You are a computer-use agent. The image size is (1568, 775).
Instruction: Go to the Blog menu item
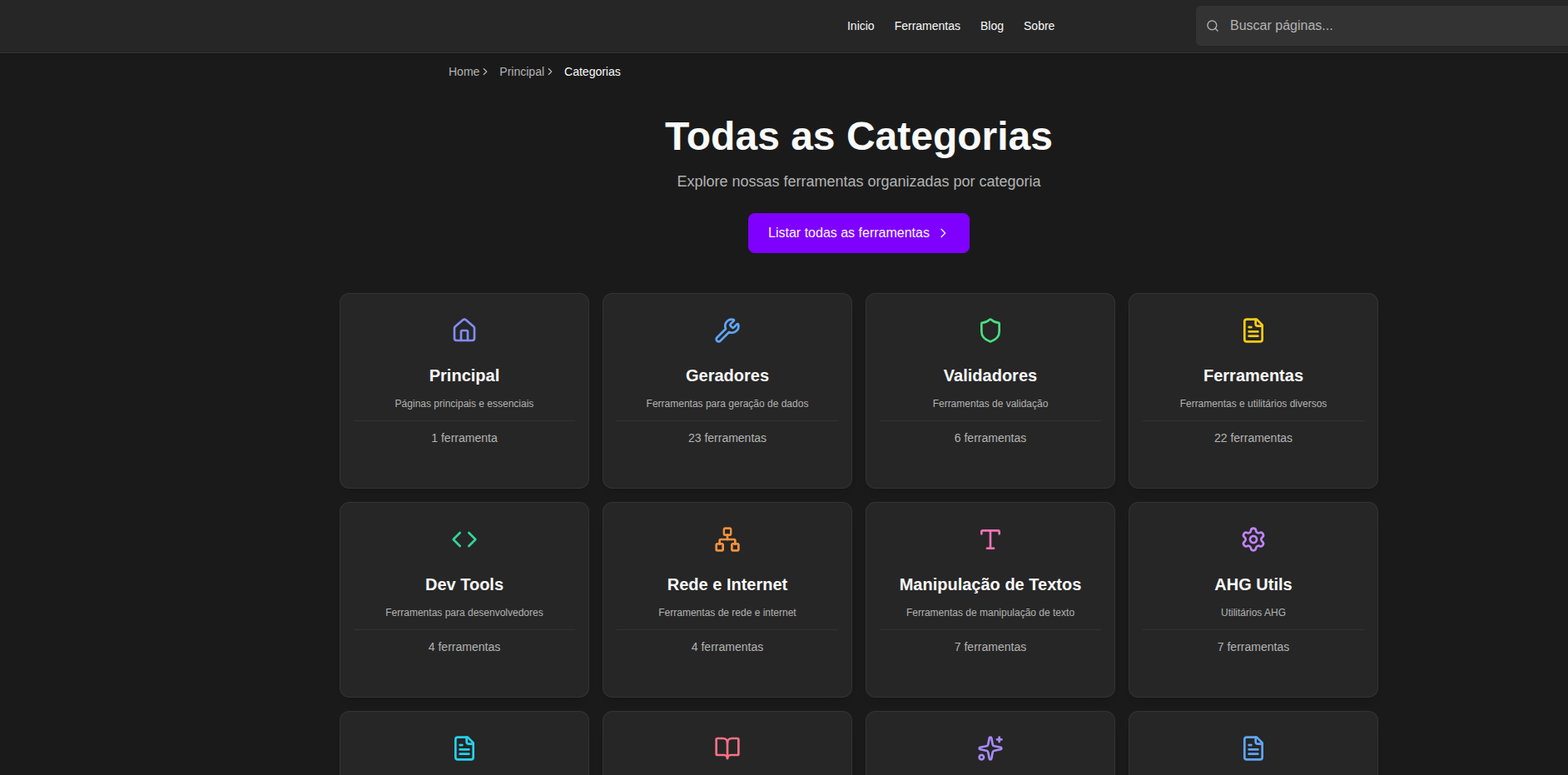[x=991, y=26]
